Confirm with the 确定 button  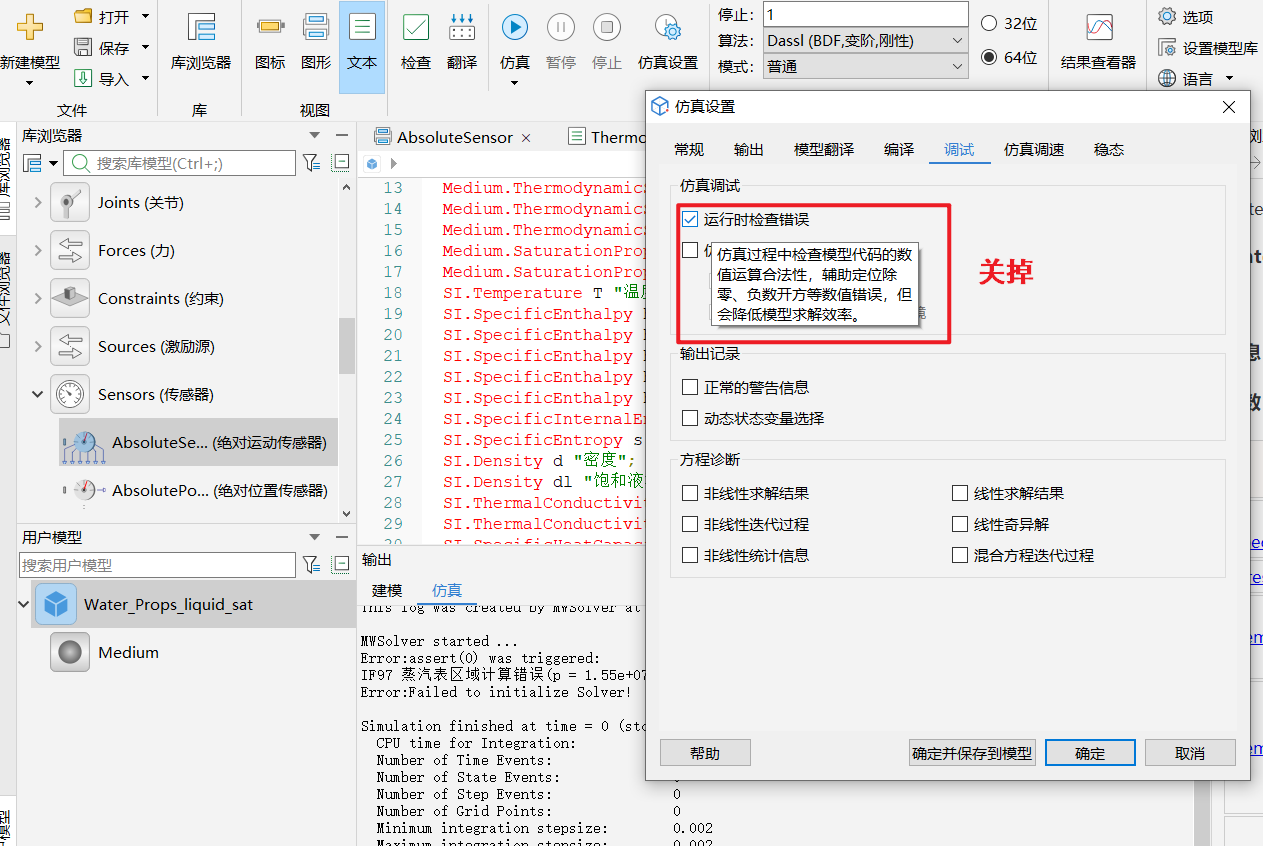[1090, 753]
